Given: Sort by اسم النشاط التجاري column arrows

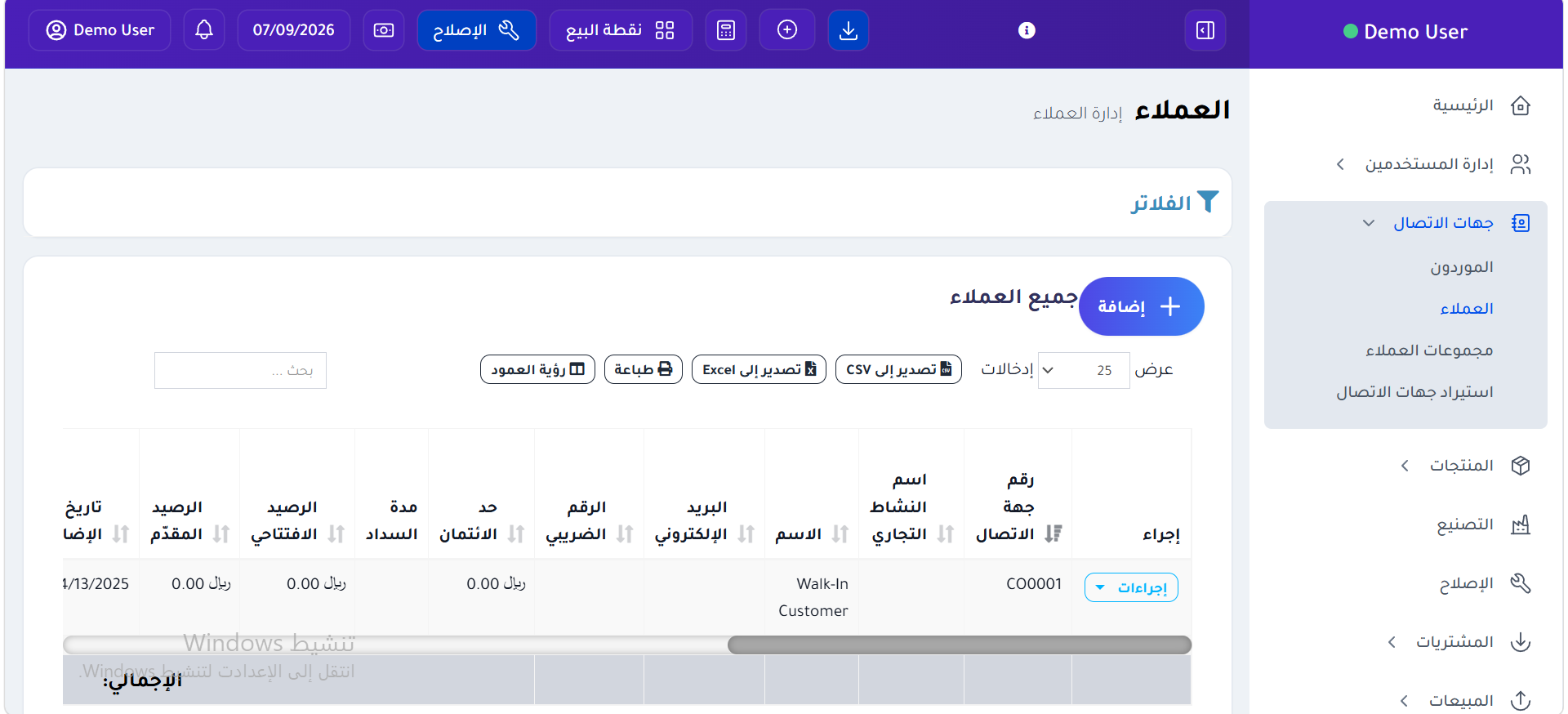Looking at the screenshot, I should [x=946, y=534].
